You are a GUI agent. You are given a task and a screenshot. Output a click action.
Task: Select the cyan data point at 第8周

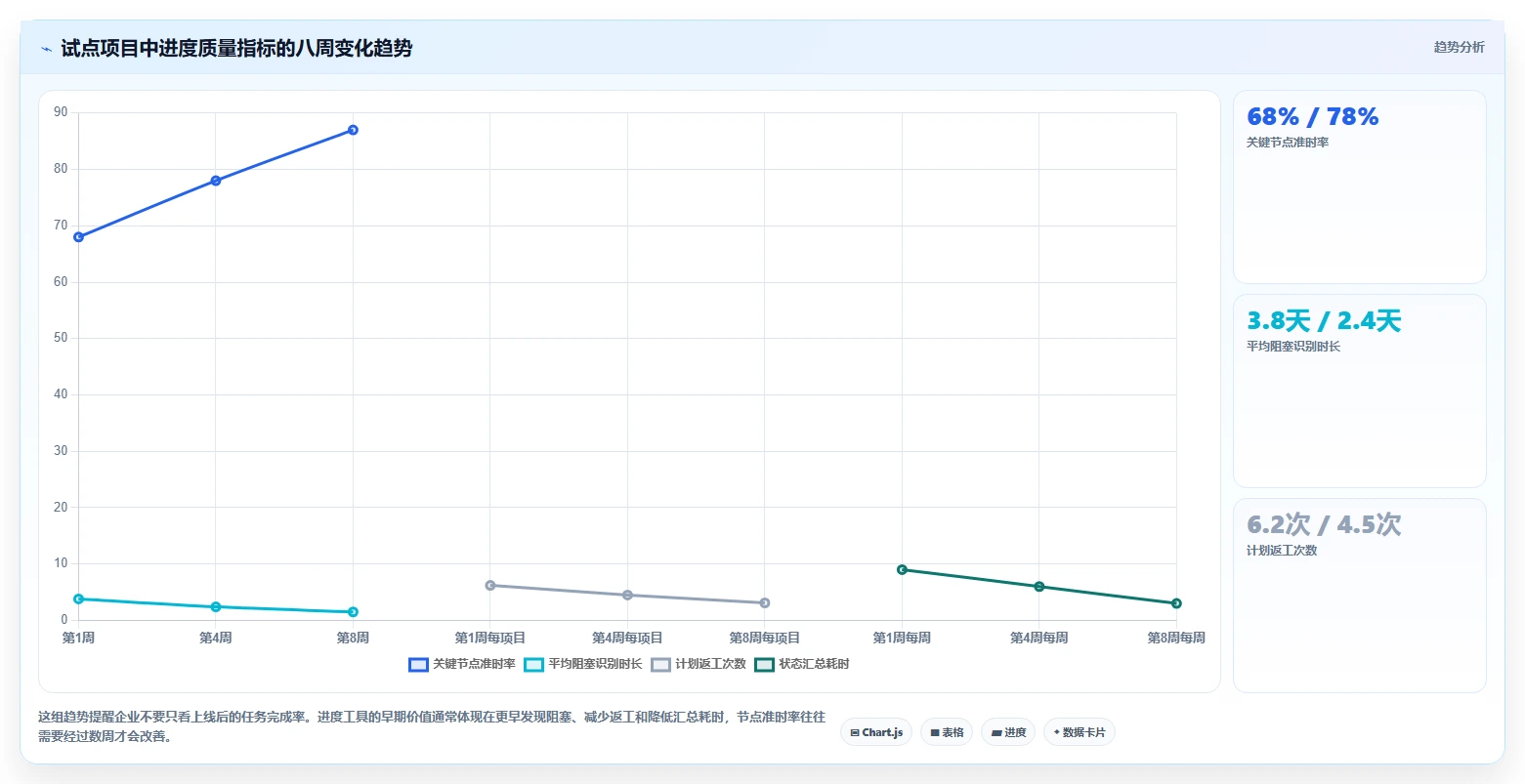coord(353,612)
